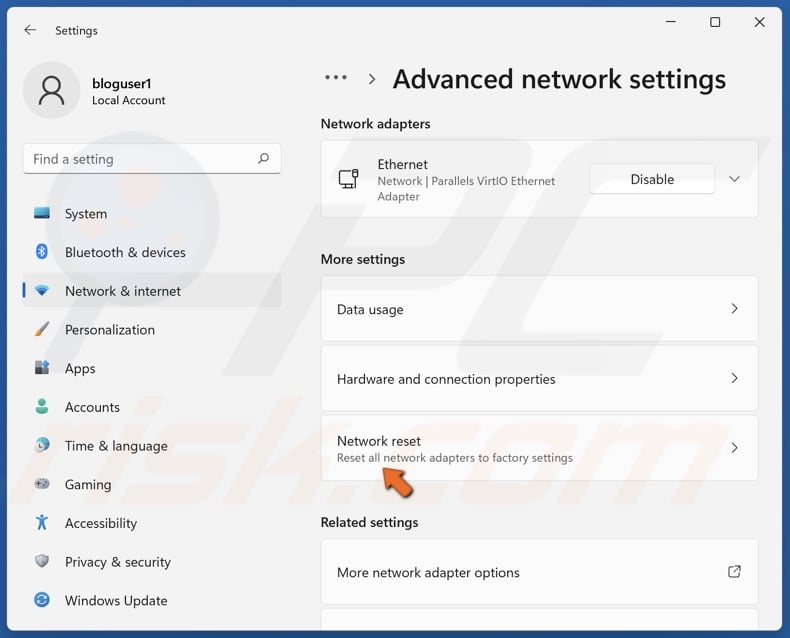
Task: Open Hardware and connection properties chevron
Action: click(x=735, y=378)
